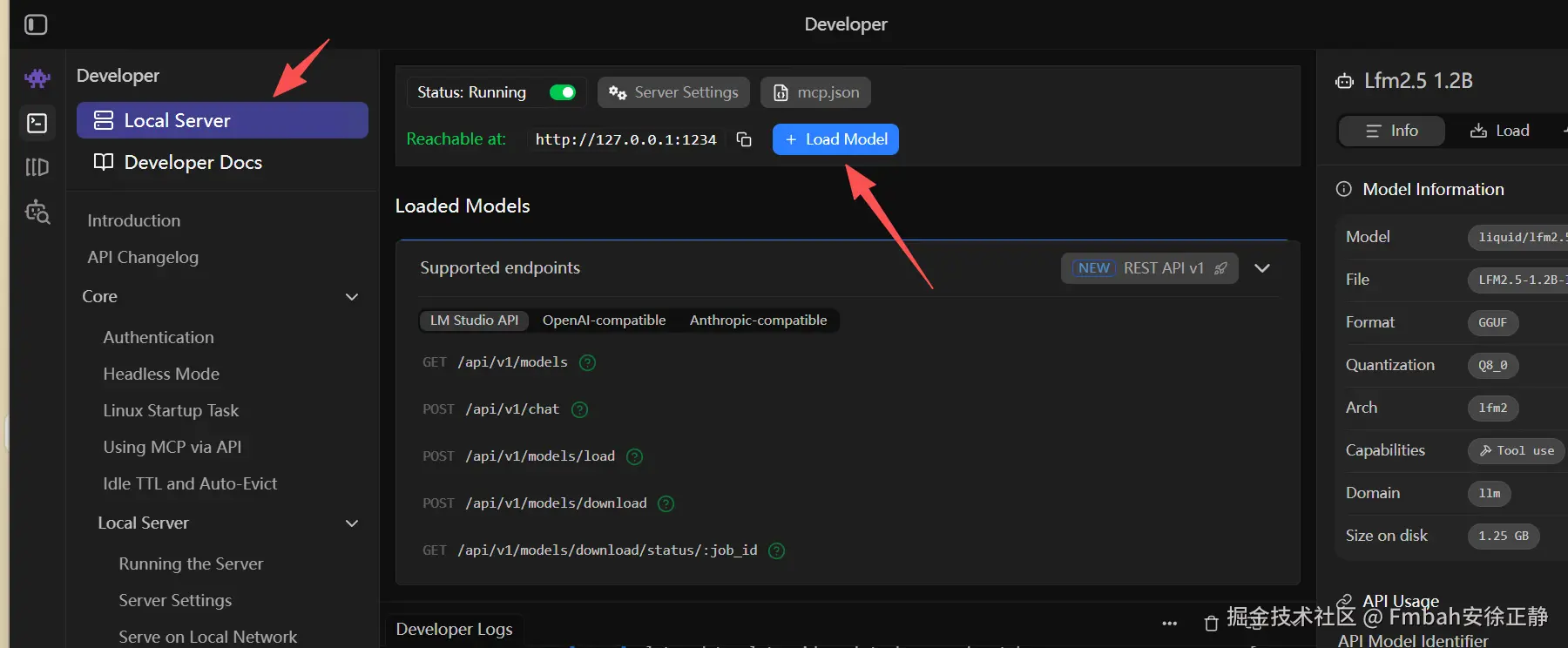
Task: Click the Tool use capability badge
Action: (1517, 450)
